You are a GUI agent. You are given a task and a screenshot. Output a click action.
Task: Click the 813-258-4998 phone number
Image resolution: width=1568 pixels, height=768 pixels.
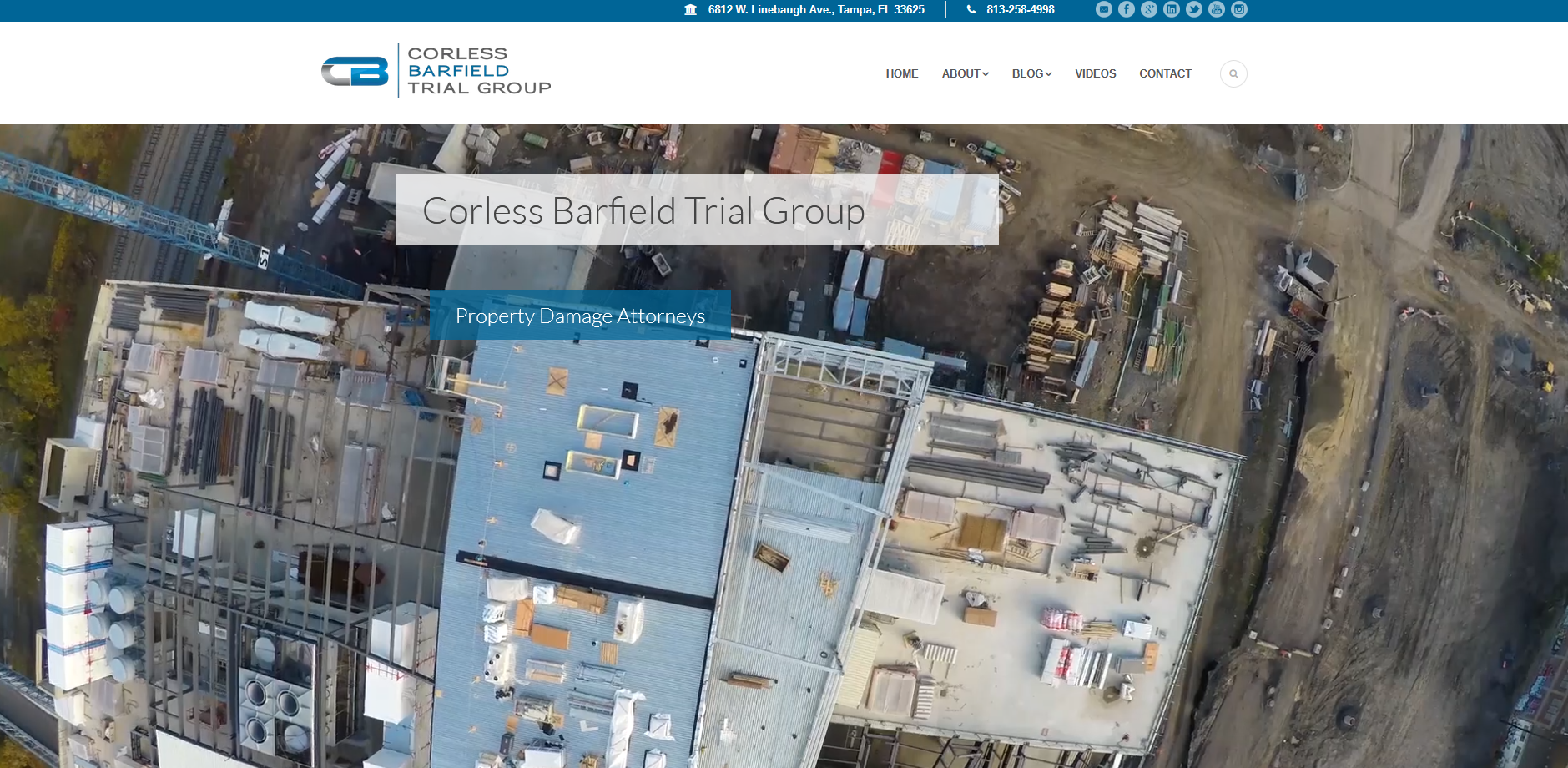[x=1021, y=9]
